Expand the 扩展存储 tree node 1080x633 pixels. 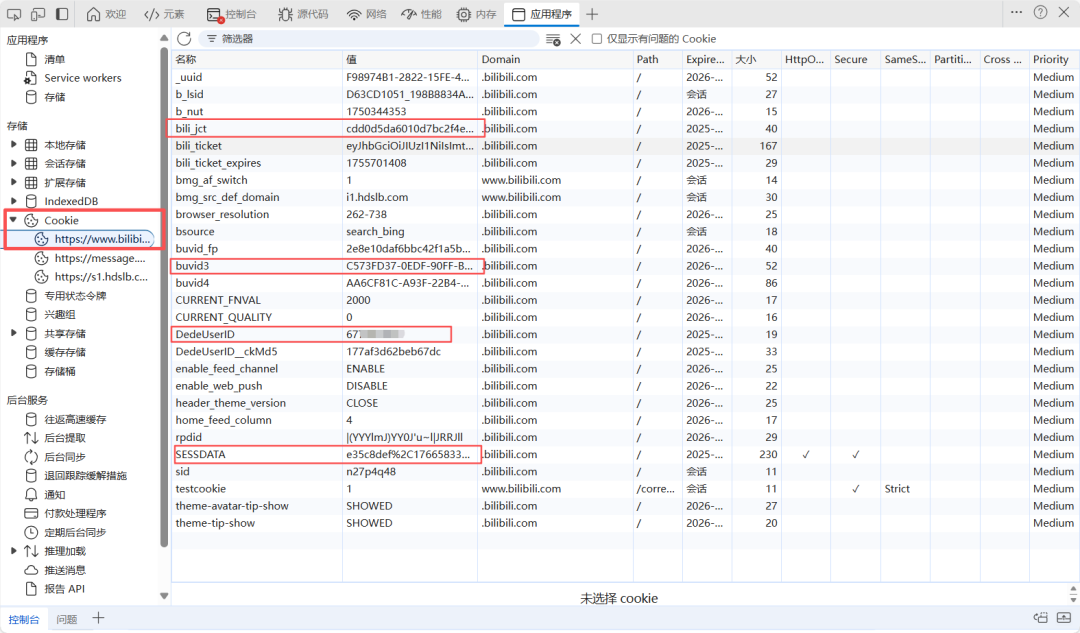13,183
